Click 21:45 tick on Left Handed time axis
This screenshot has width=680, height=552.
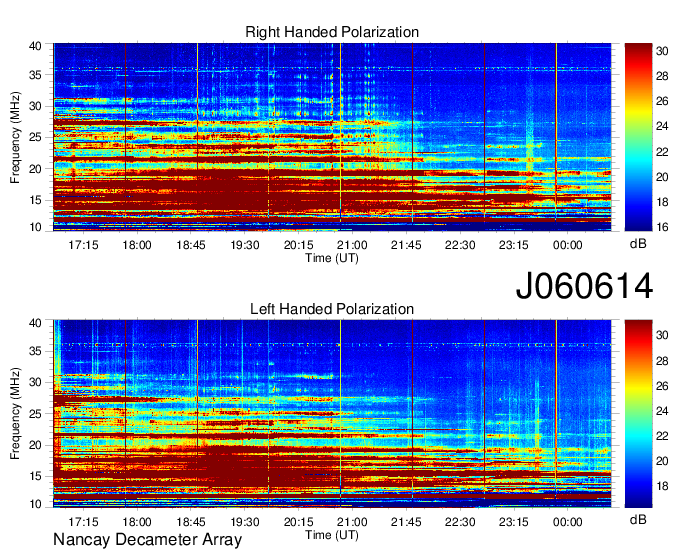[406, 522]
